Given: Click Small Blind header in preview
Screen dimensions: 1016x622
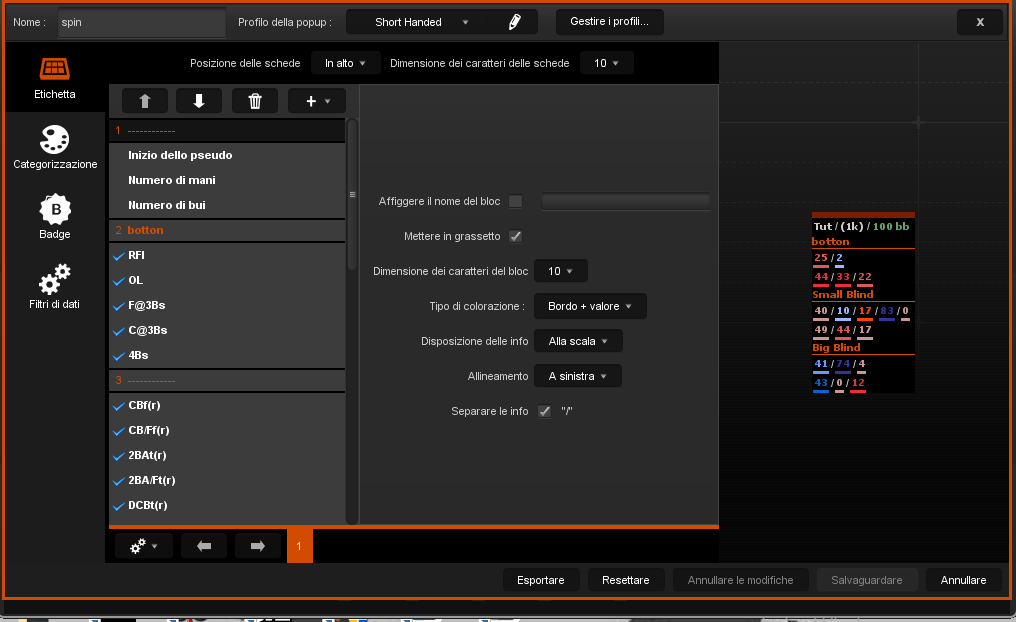Looking at the screenshot, I should pyautogui.click(x=843, y=294).
